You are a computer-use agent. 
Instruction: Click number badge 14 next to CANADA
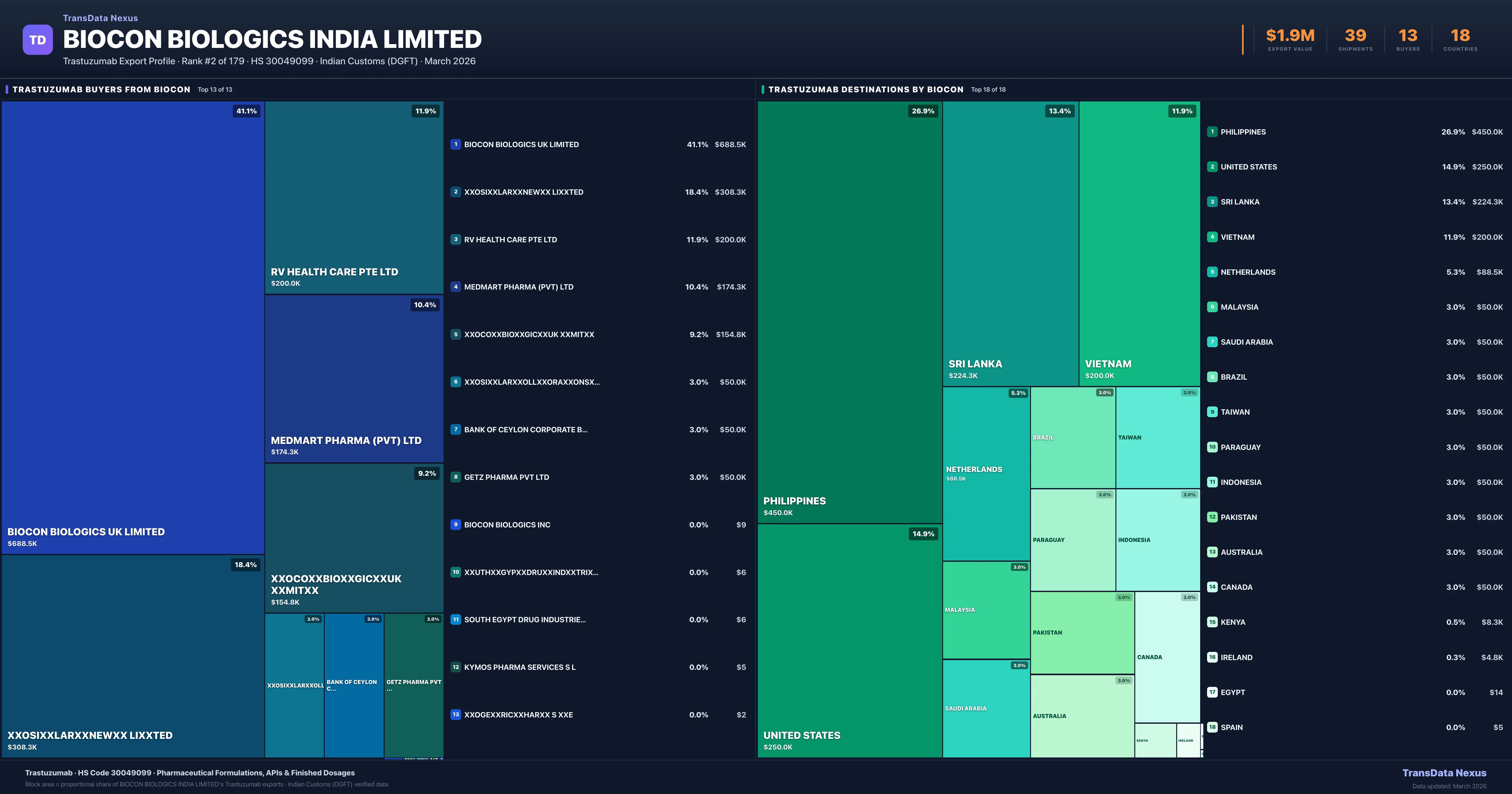(x=1212, y=587)
